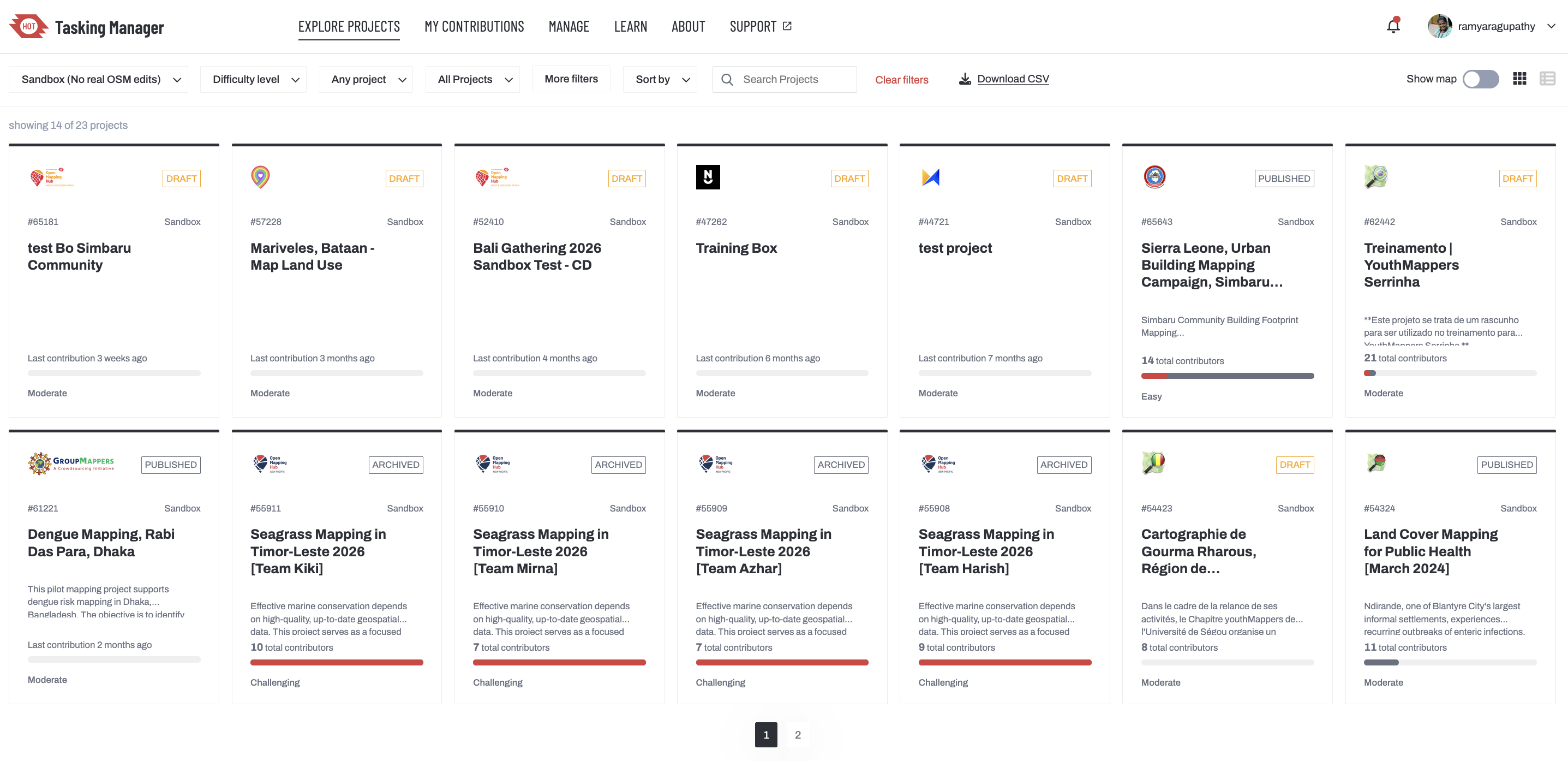
Task: Click the Mariveles Bataan map pin logo
Action: click(x=260, y=177)
